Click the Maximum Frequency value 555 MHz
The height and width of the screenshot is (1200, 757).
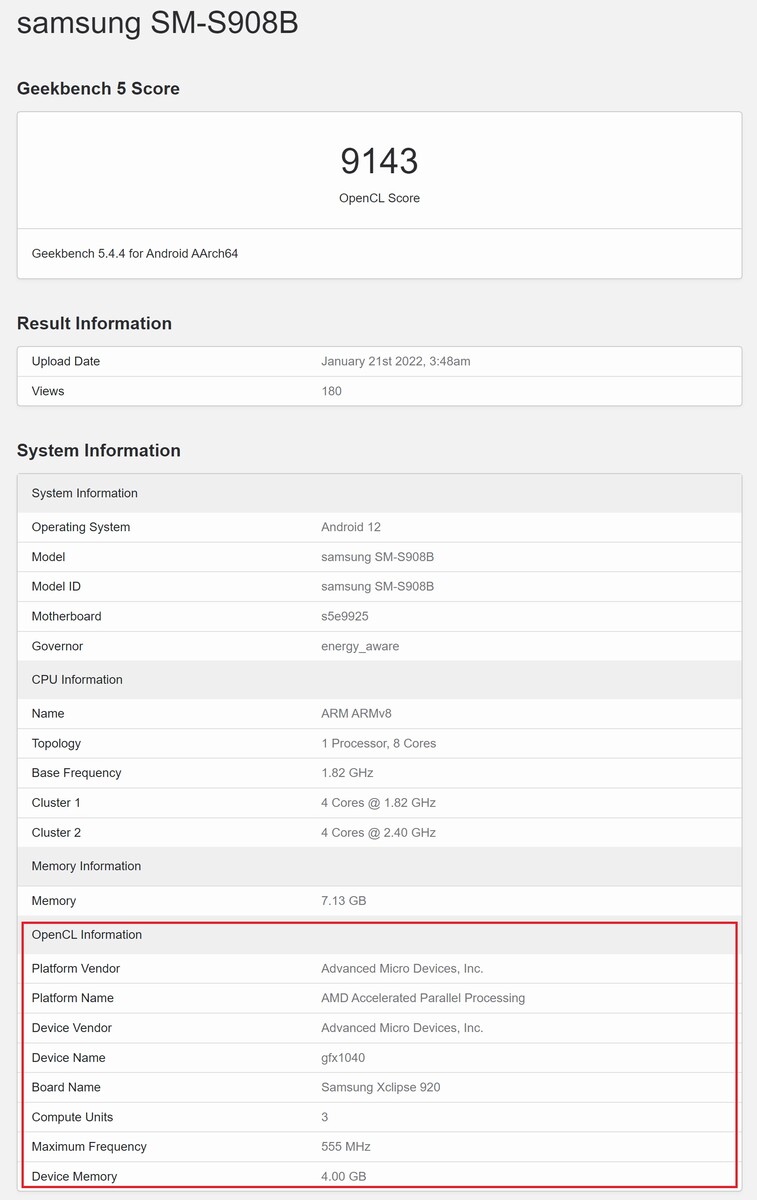(345, 1147)
